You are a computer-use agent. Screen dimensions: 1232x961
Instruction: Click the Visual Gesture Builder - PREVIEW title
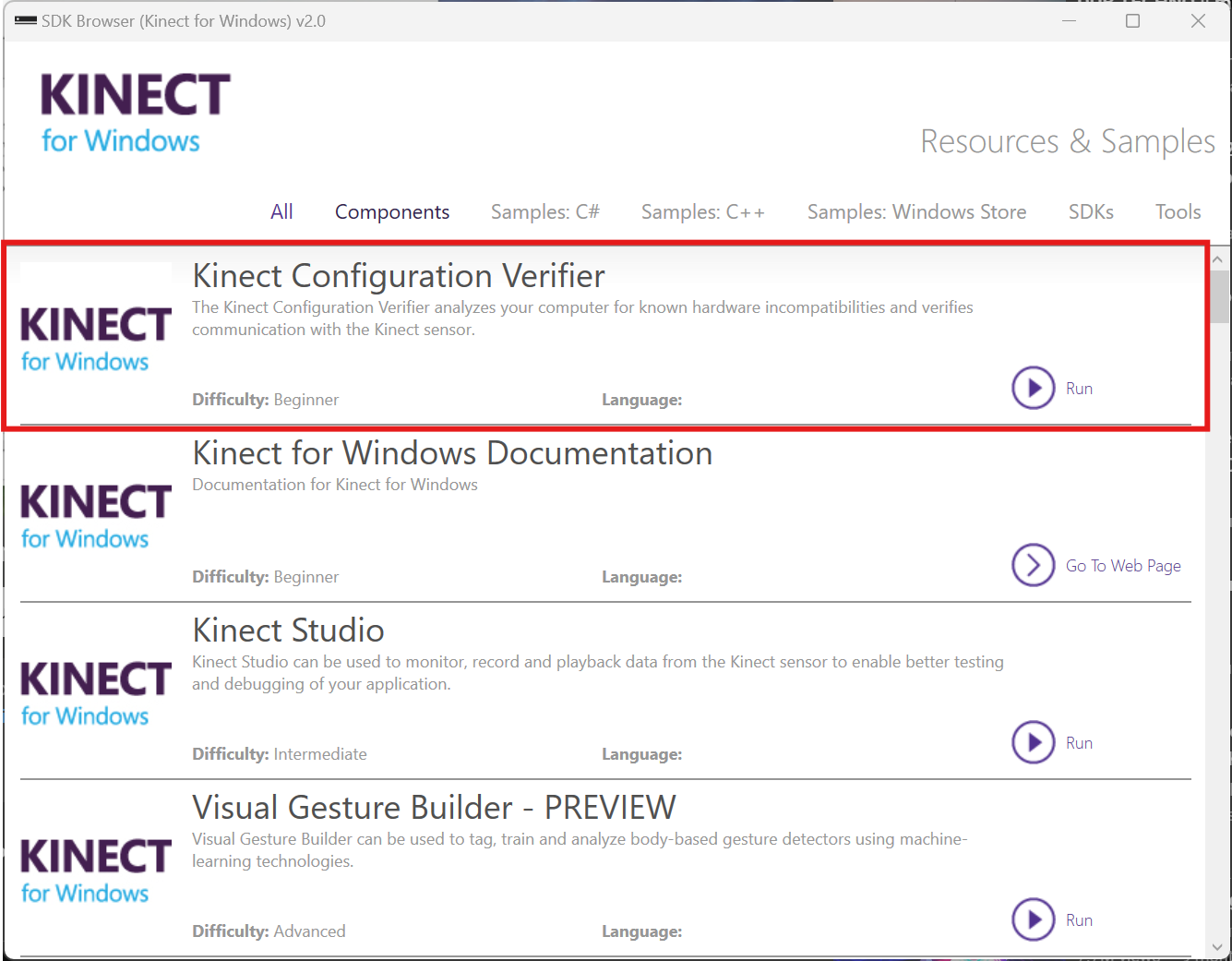point(434,808)
